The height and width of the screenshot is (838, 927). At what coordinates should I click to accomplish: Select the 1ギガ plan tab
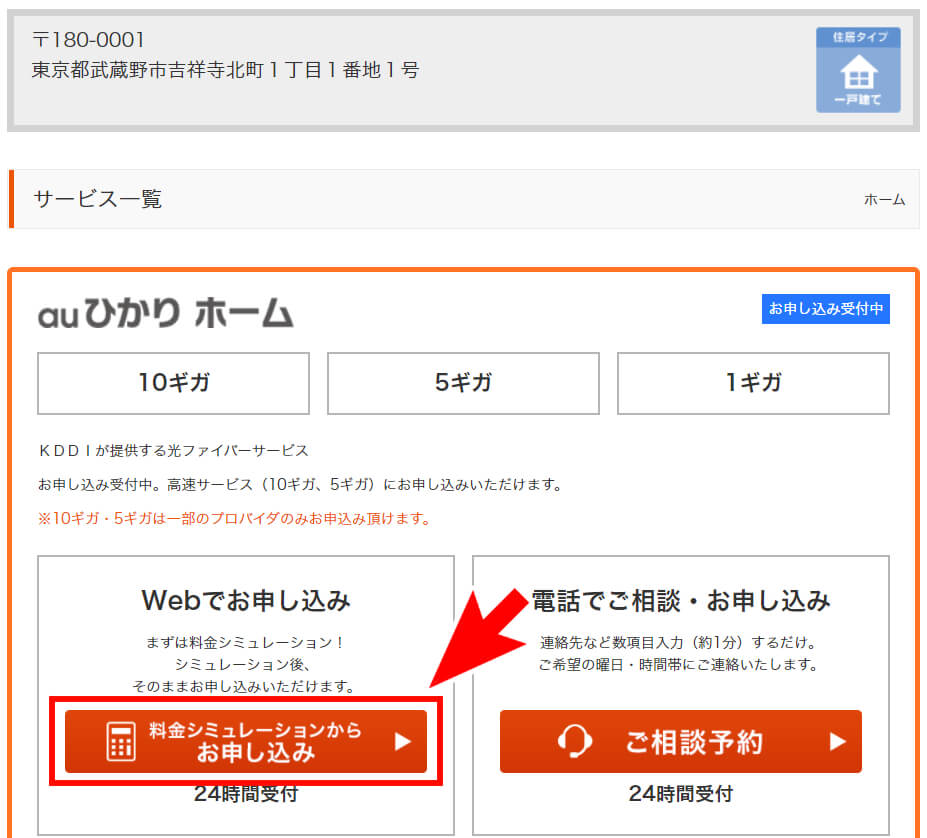pos(753,383)
